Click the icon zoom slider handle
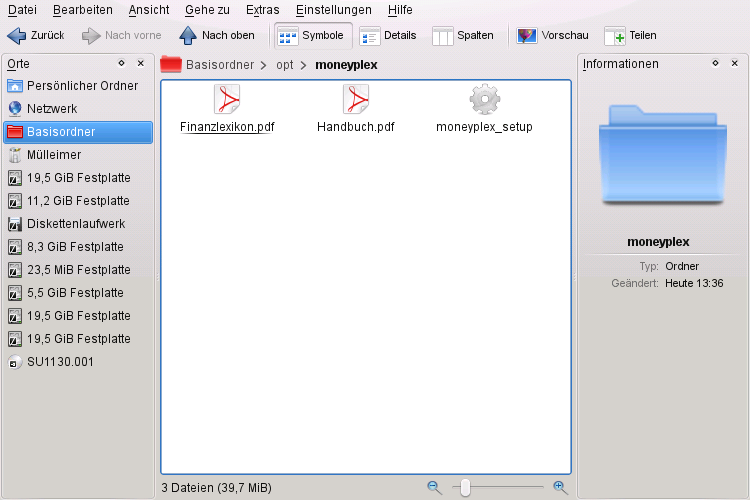The image size is (750, 500). [465, 488]
